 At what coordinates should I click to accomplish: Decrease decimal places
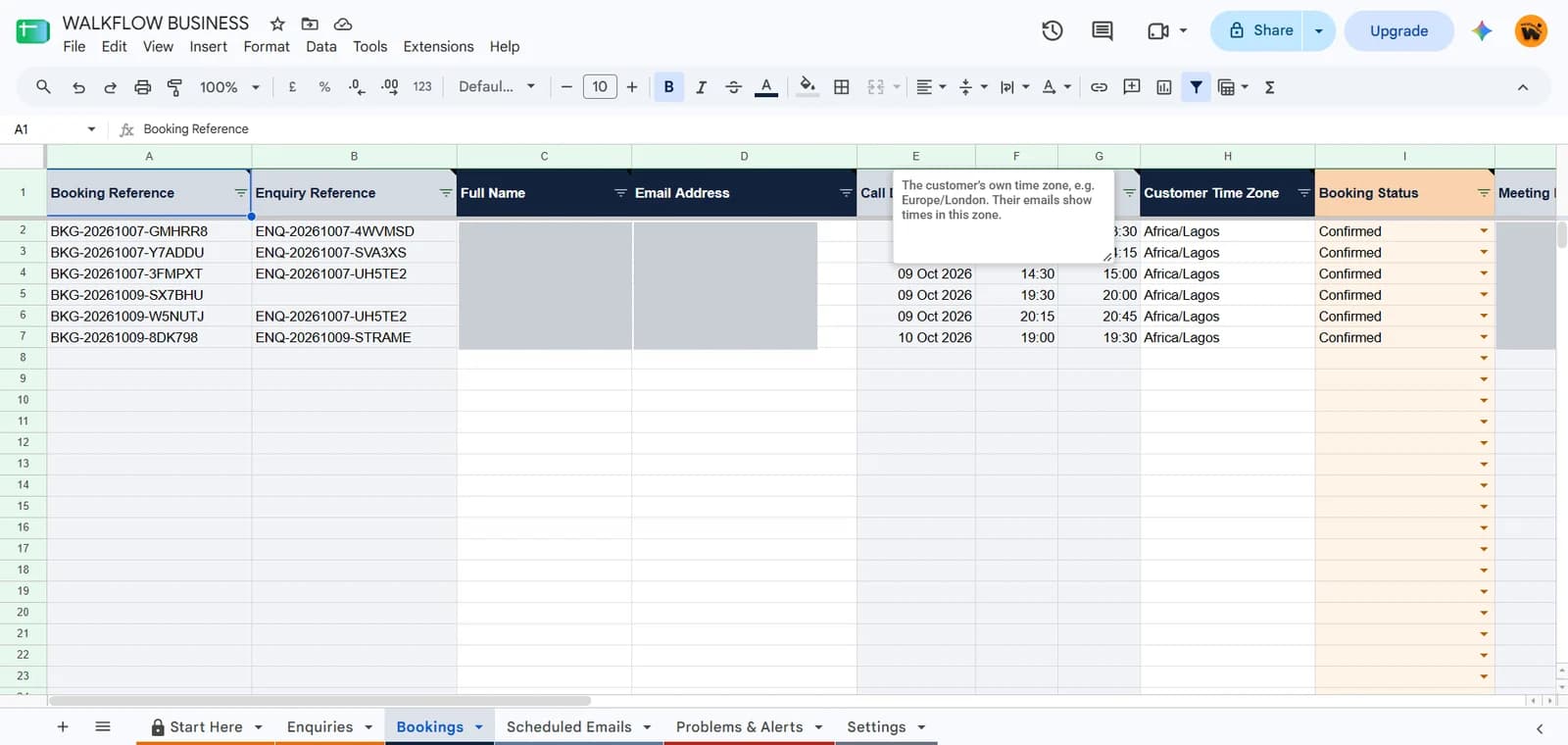357,87
